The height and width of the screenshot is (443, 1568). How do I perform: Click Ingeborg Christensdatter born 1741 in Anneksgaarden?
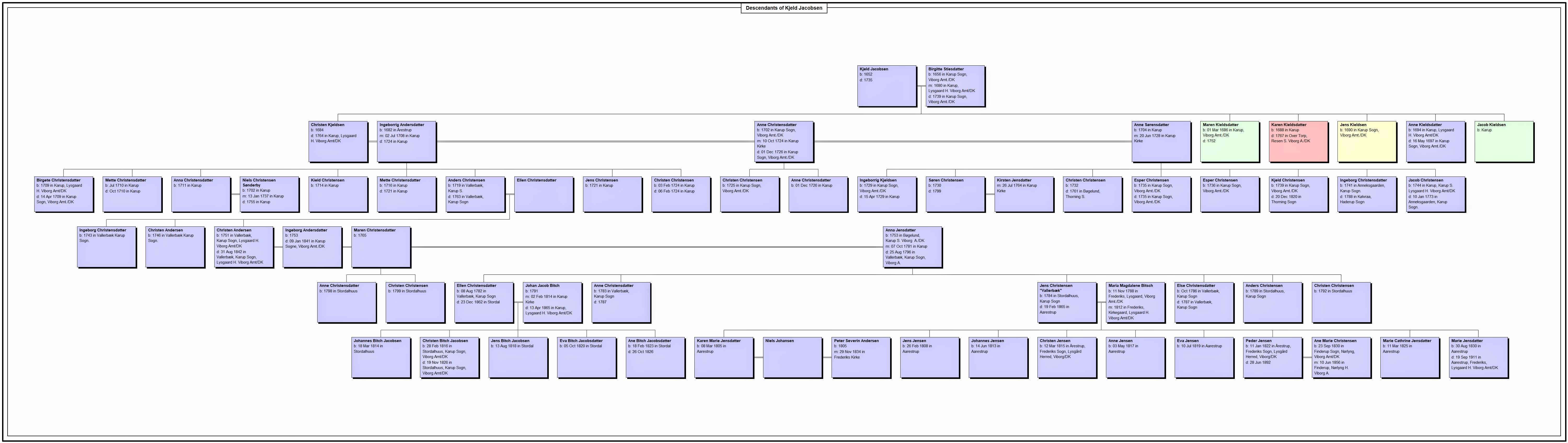coord(1367,194)
